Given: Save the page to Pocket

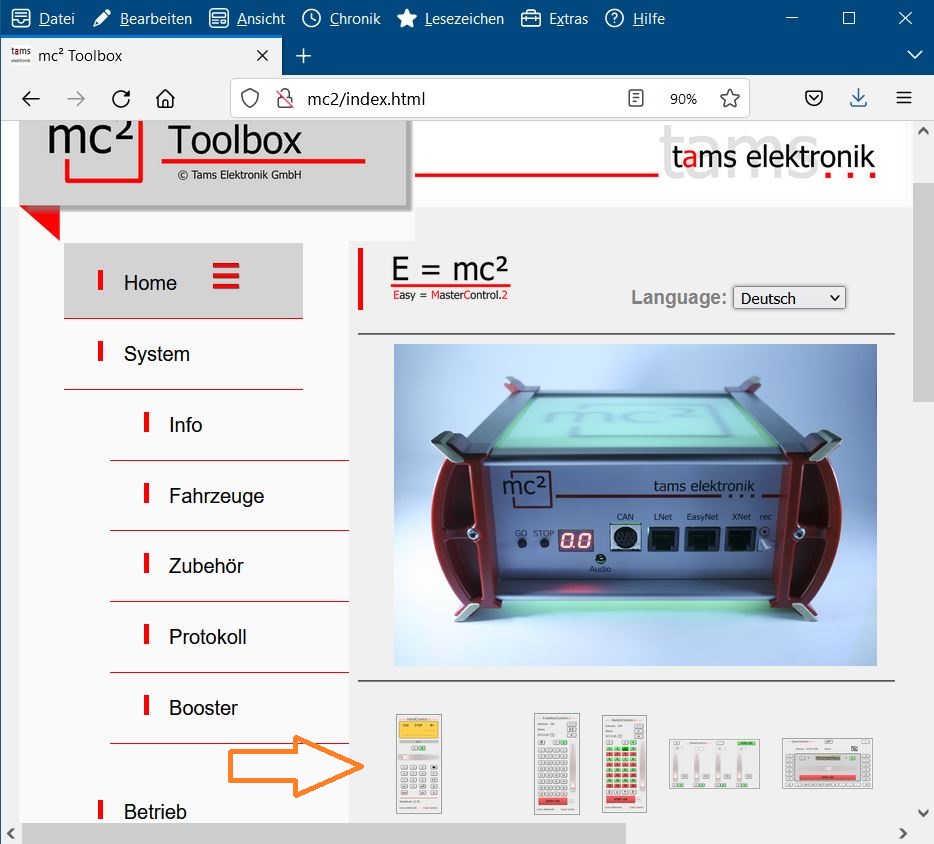Looking at the screenshot, I should coord(814,98).
